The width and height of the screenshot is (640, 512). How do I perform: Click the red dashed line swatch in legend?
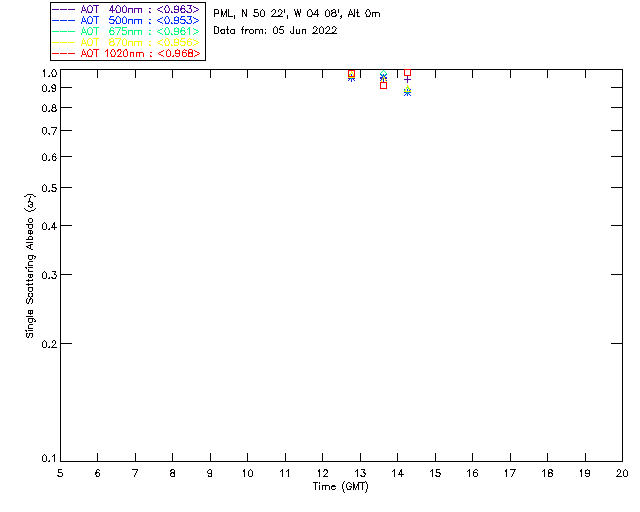coord(64,53)
